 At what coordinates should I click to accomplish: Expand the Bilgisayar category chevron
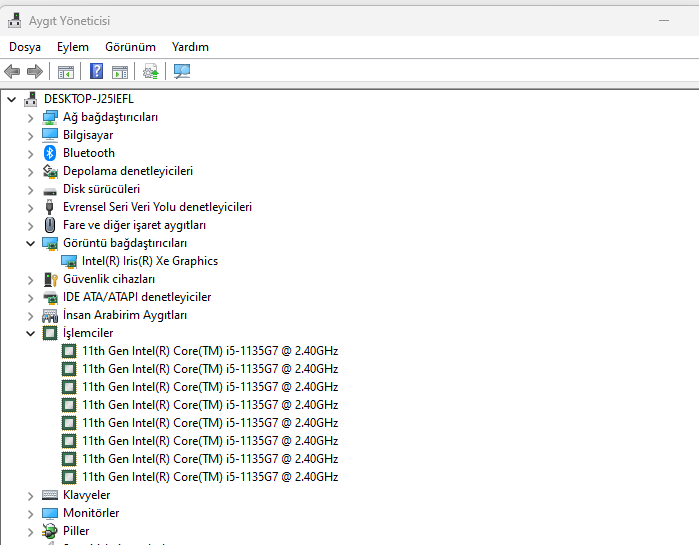30,136
